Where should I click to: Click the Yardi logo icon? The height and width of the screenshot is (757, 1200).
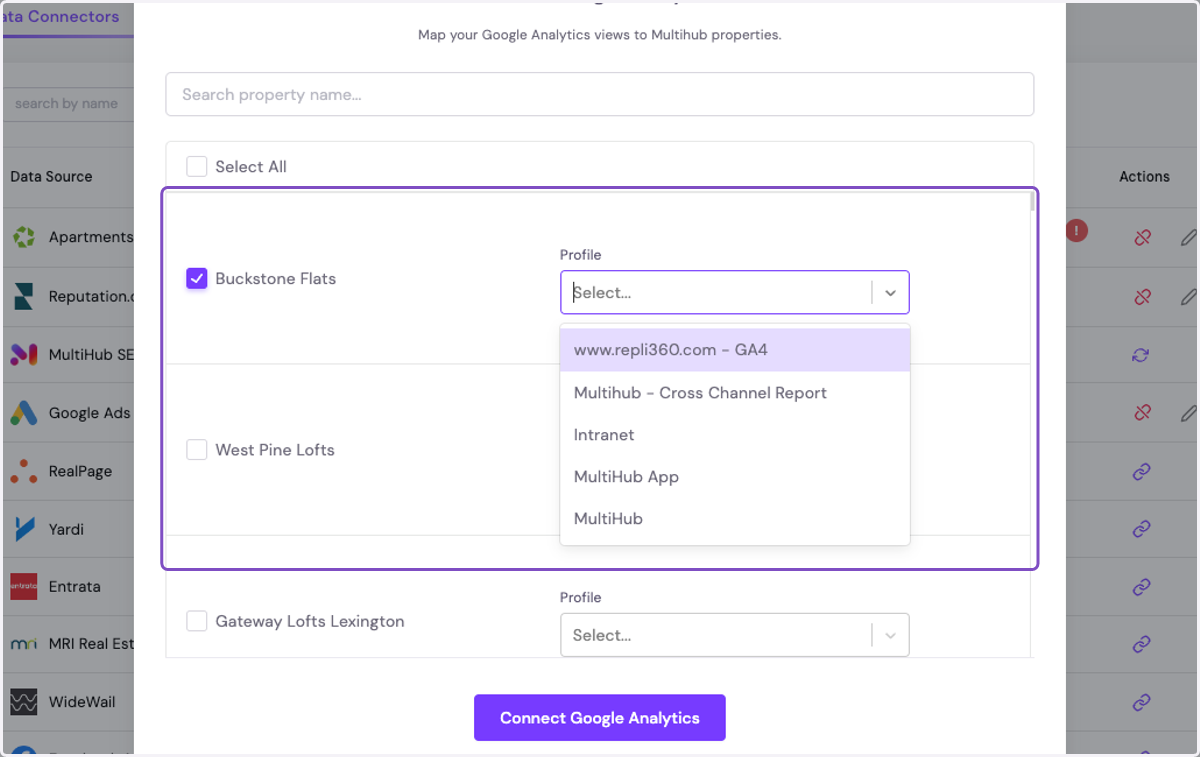[x=23, y=529]
